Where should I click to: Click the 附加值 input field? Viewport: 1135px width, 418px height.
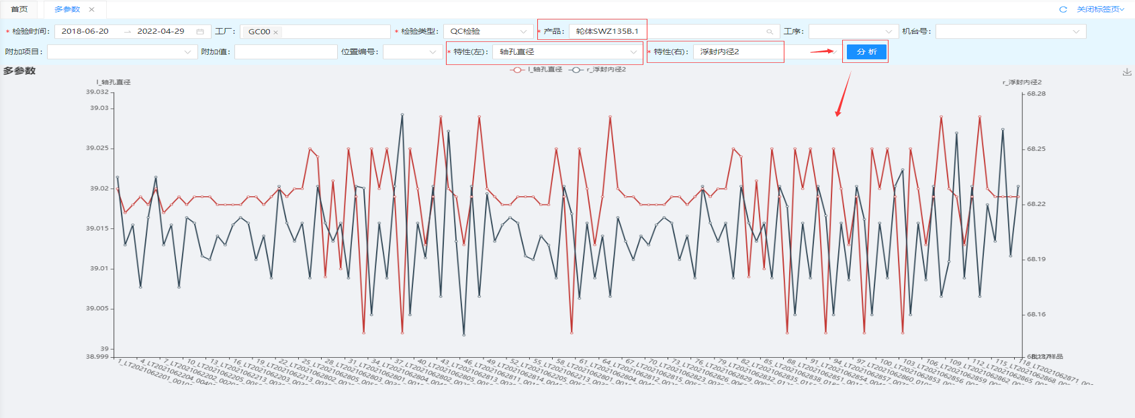pyautogui.click(x=285, y=52)
